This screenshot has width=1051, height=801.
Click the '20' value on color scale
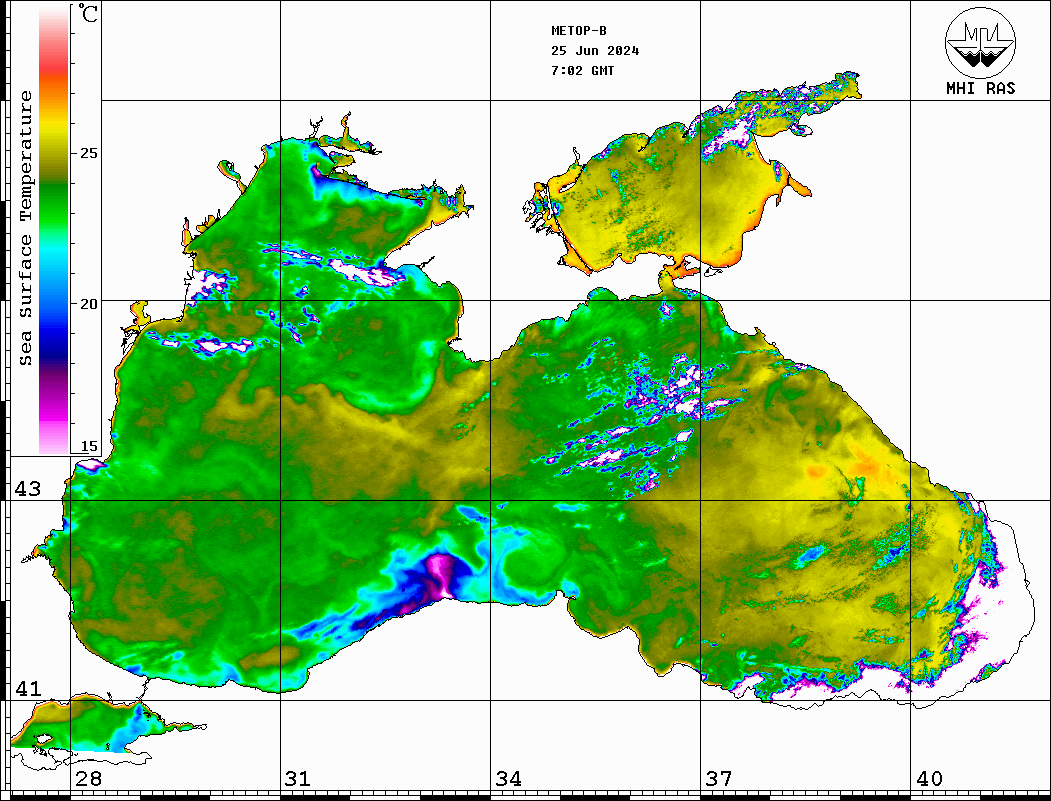(x=88, y=304)
